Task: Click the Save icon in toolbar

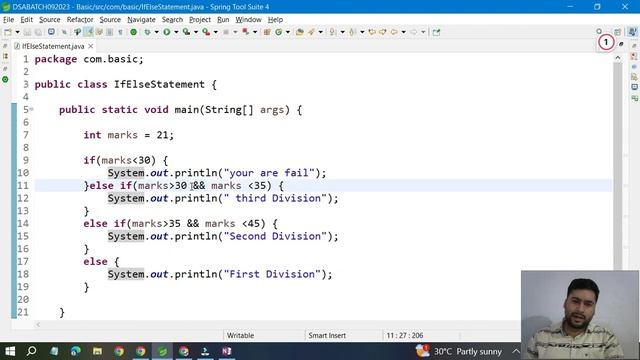Action: [27, 32]
